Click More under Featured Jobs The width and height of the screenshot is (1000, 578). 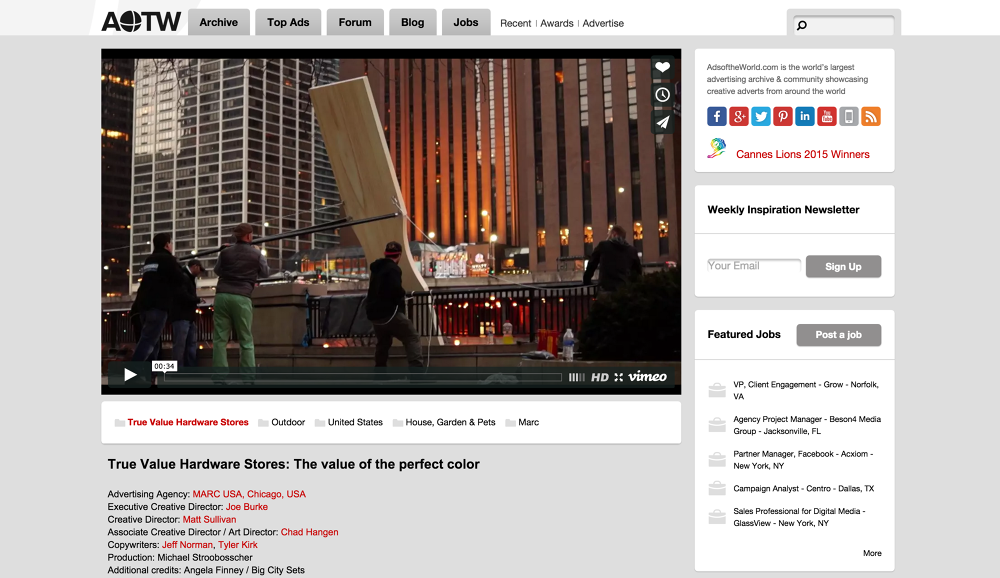point(872,553)
